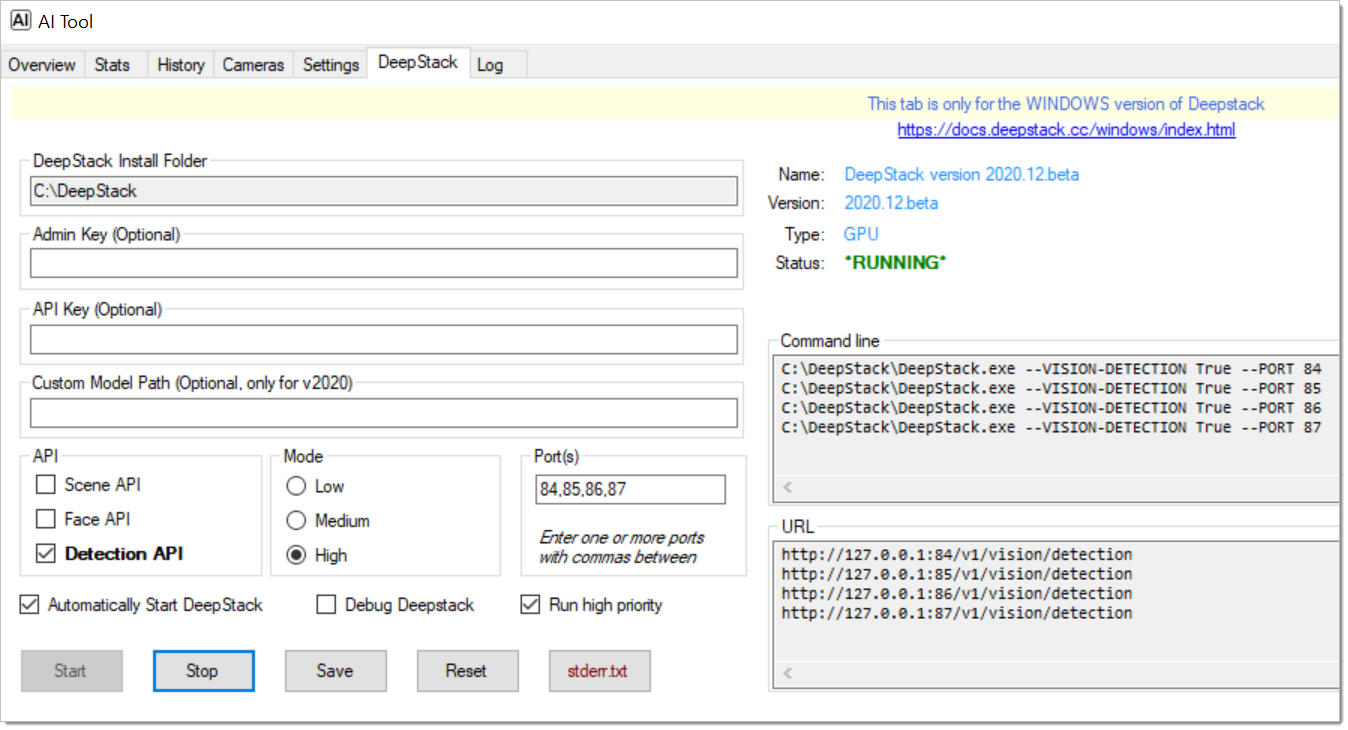Image resolution: width=1348 pixels, height=730 pixels.
Task: Click the Reset button
Action: 467,670
